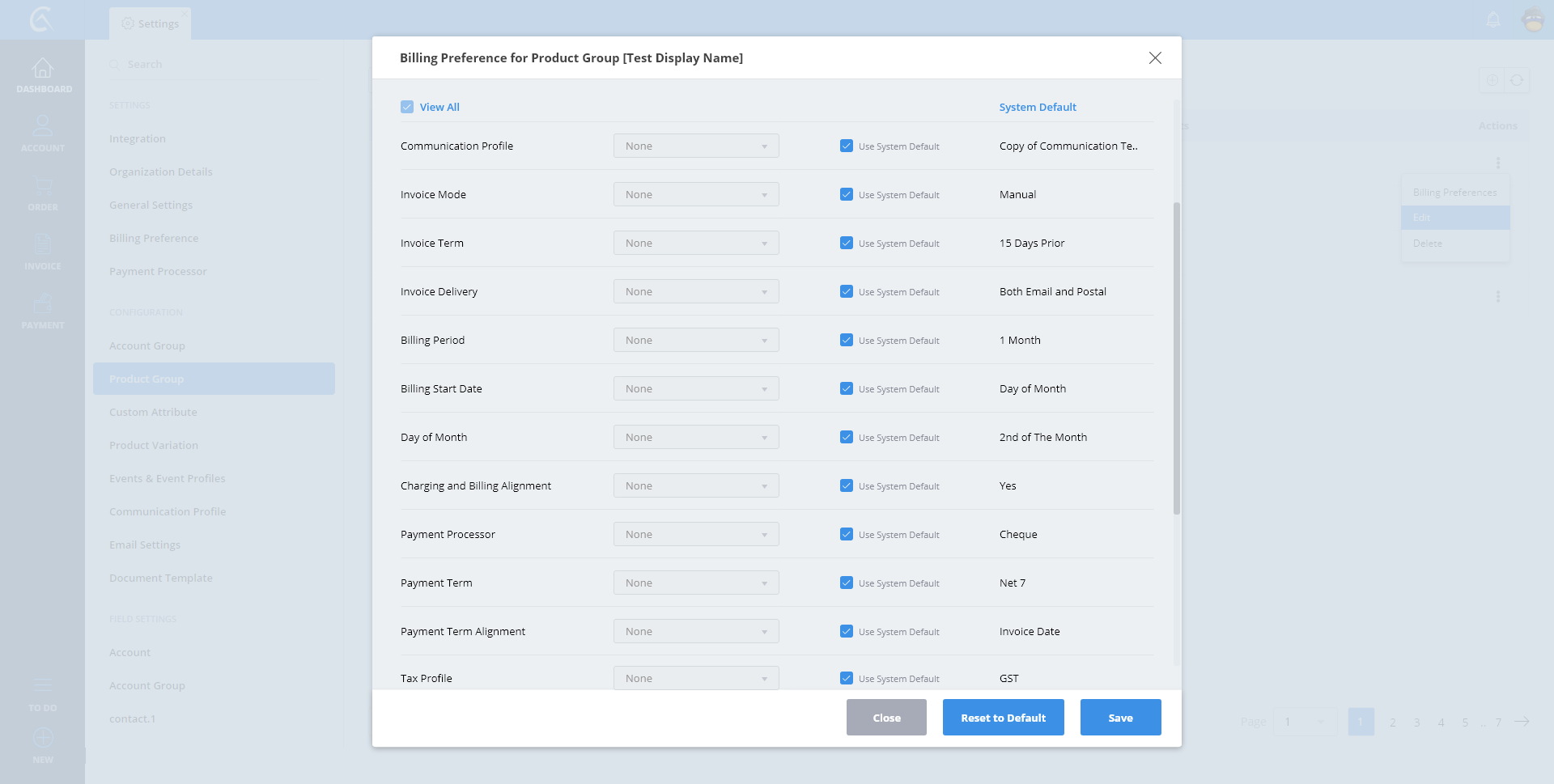1554x784 pixels.
Task: Toggle the View All checkbox
Action: coord(407,107)
